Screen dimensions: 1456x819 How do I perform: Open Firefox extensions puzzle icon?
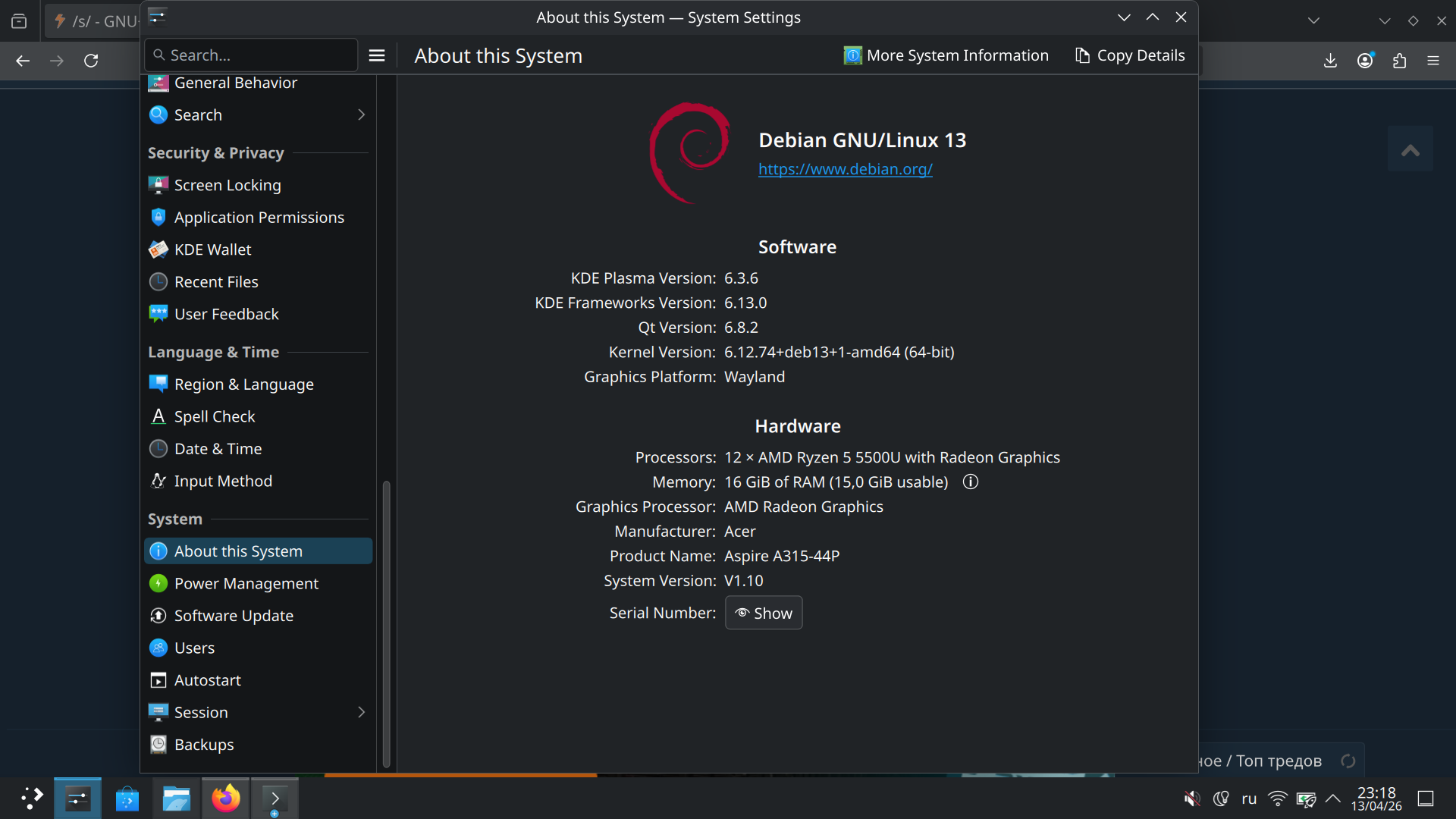pyautogui.click(x=1399, y=61)
